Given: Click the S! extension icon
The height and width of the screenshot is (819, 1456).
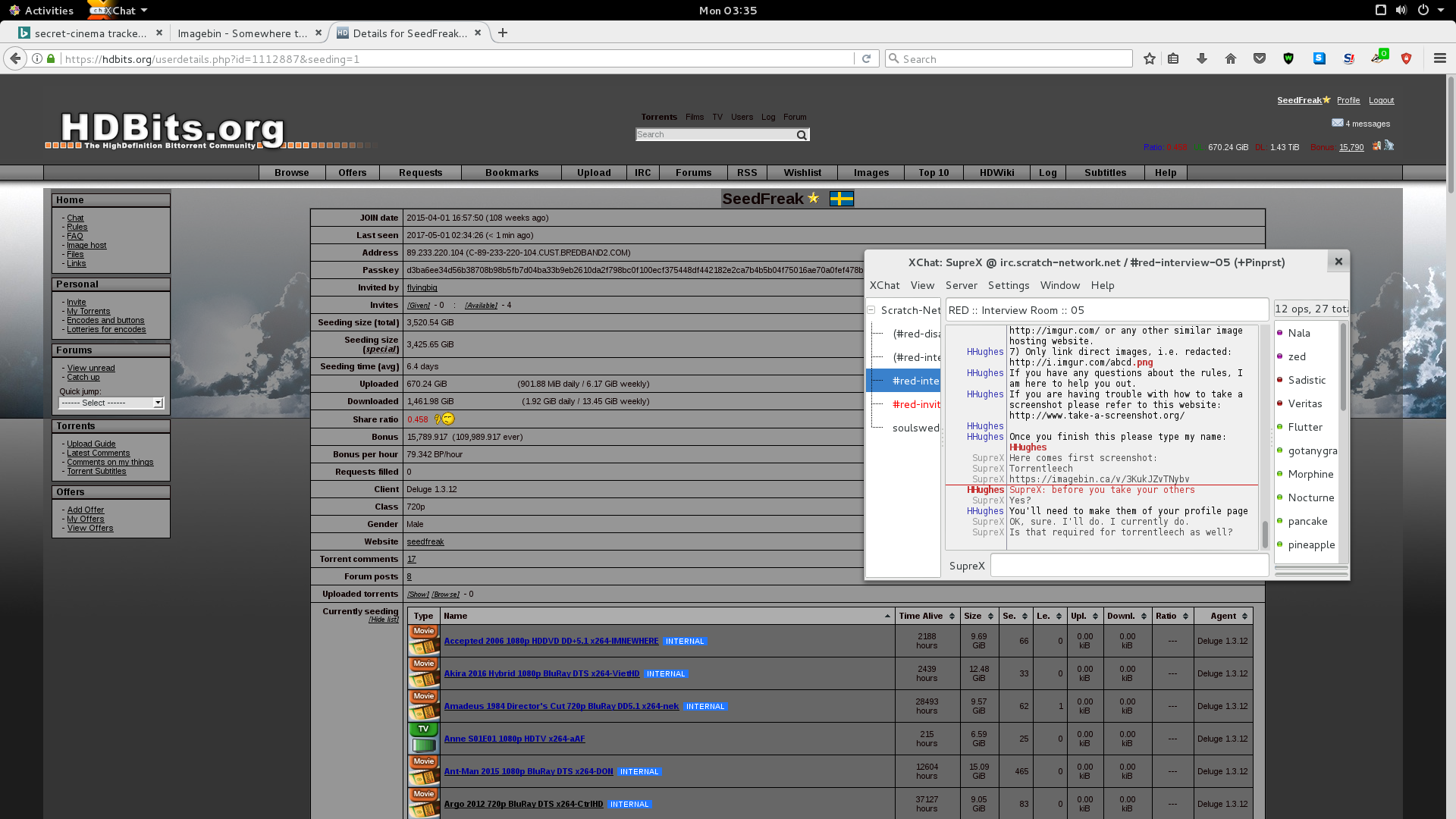Looking at the screenshot, I should tap(1348, 58).
